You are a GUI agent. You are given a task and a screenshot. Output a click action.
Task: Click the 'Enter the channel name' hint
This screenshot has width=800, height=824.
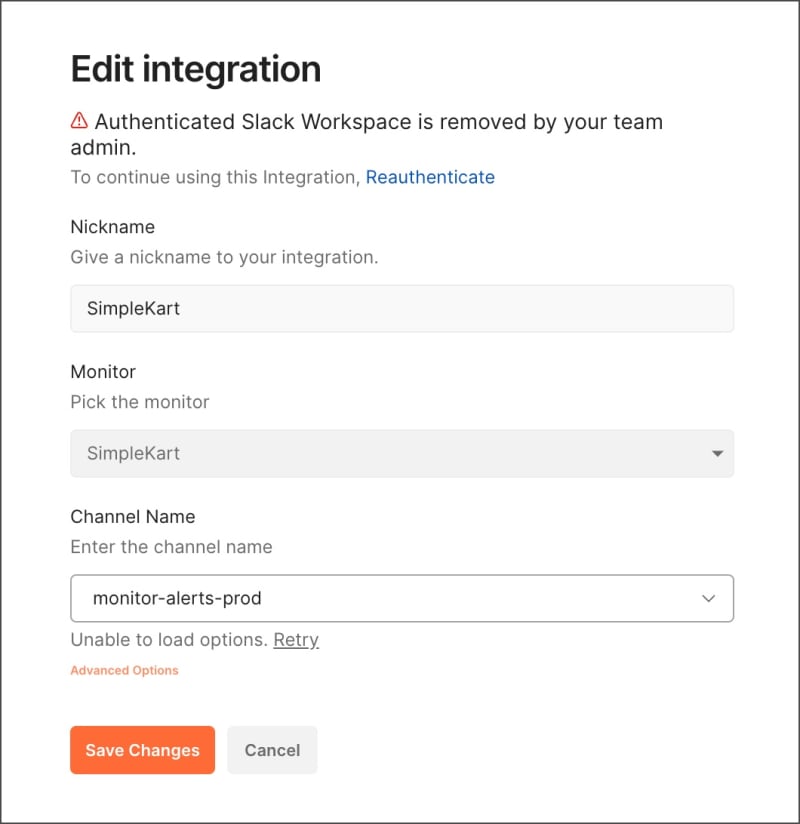coord(171,547)
